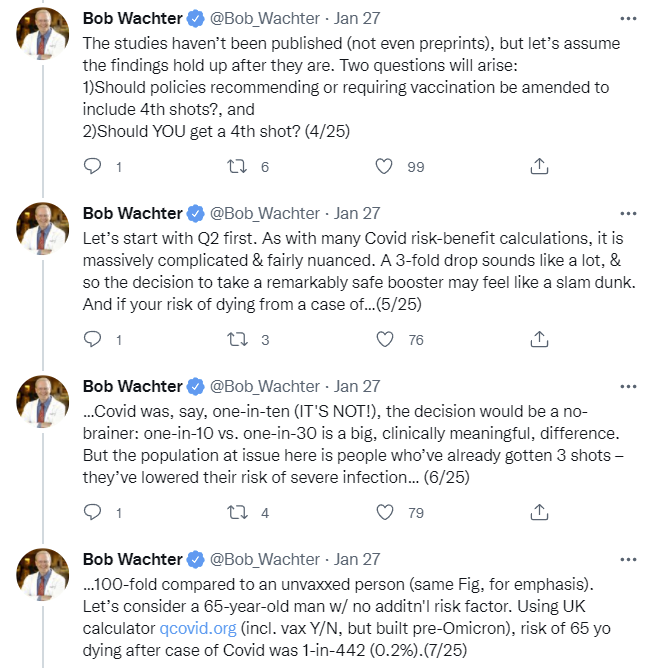Open more options for 5/25 tweet
The image size is (650, 668).
(x=628, y=213)
